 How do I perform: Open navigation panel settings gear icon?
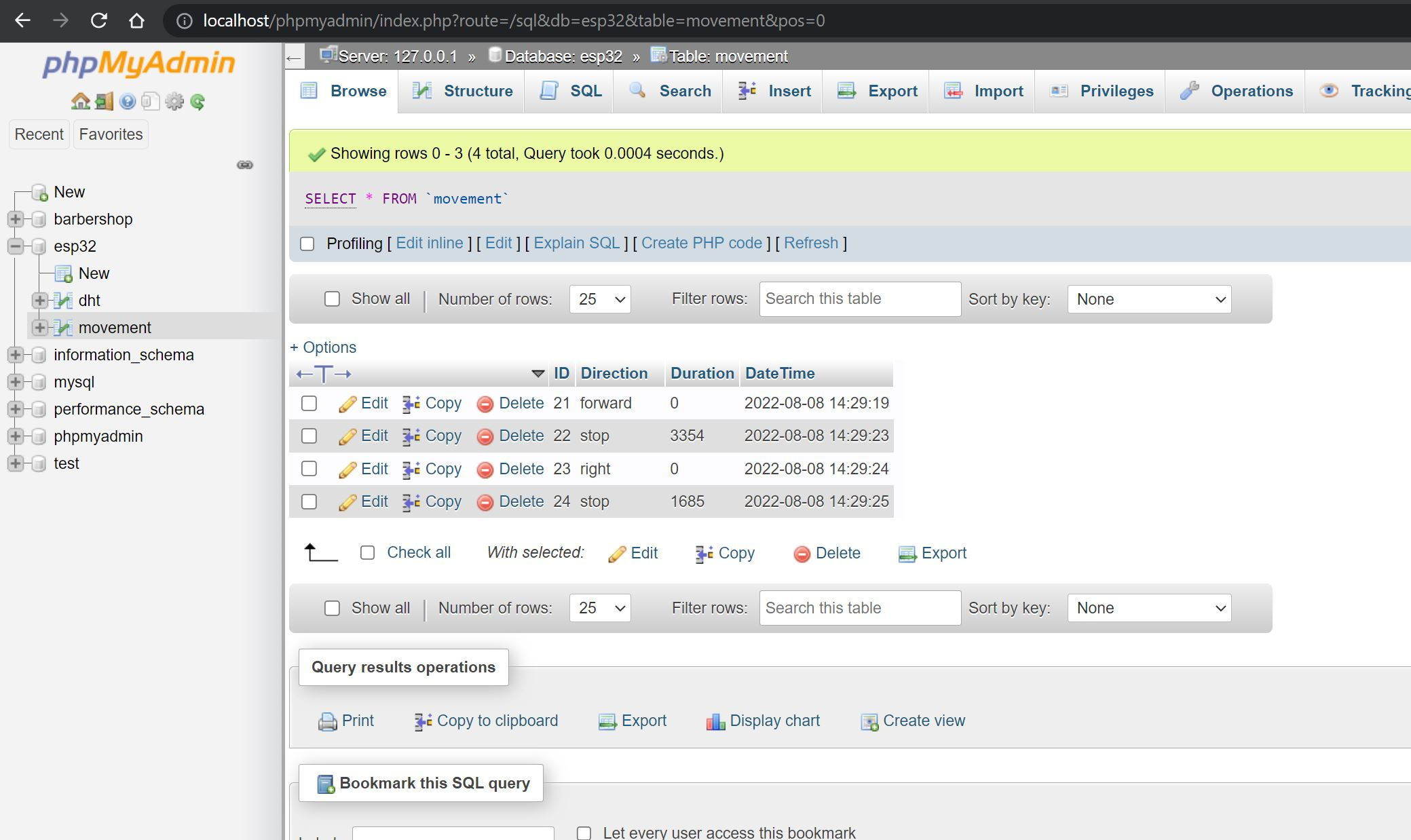[174, 102]
